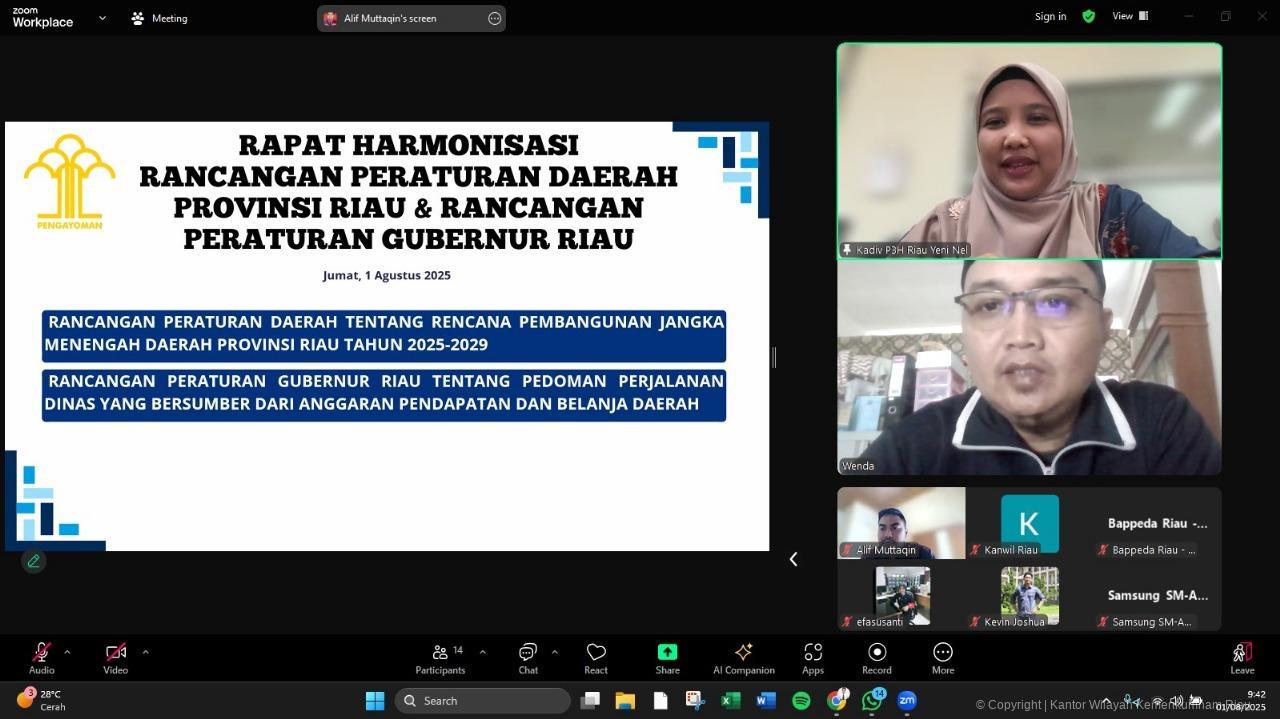This screenshot has height=719, width=1280.
Task: Expand the audio options arrow
Action: pos(67,652)
